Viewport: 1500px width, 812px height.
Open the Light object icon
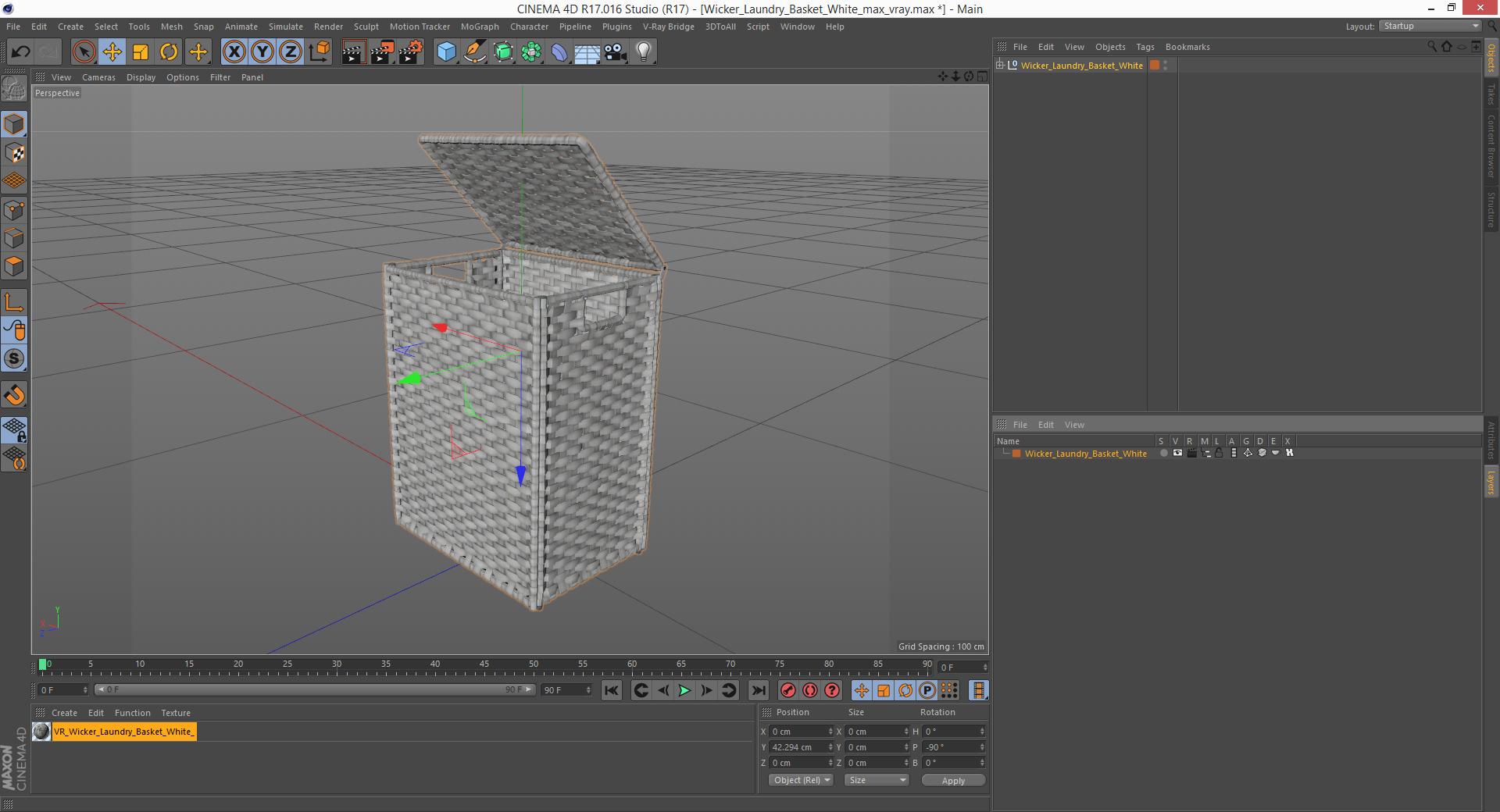[644, 52]
